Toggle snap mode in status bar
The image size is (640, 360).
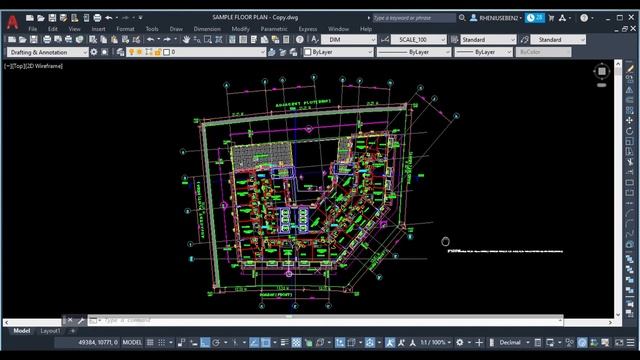pyautogui.click(x=162, y=342)
